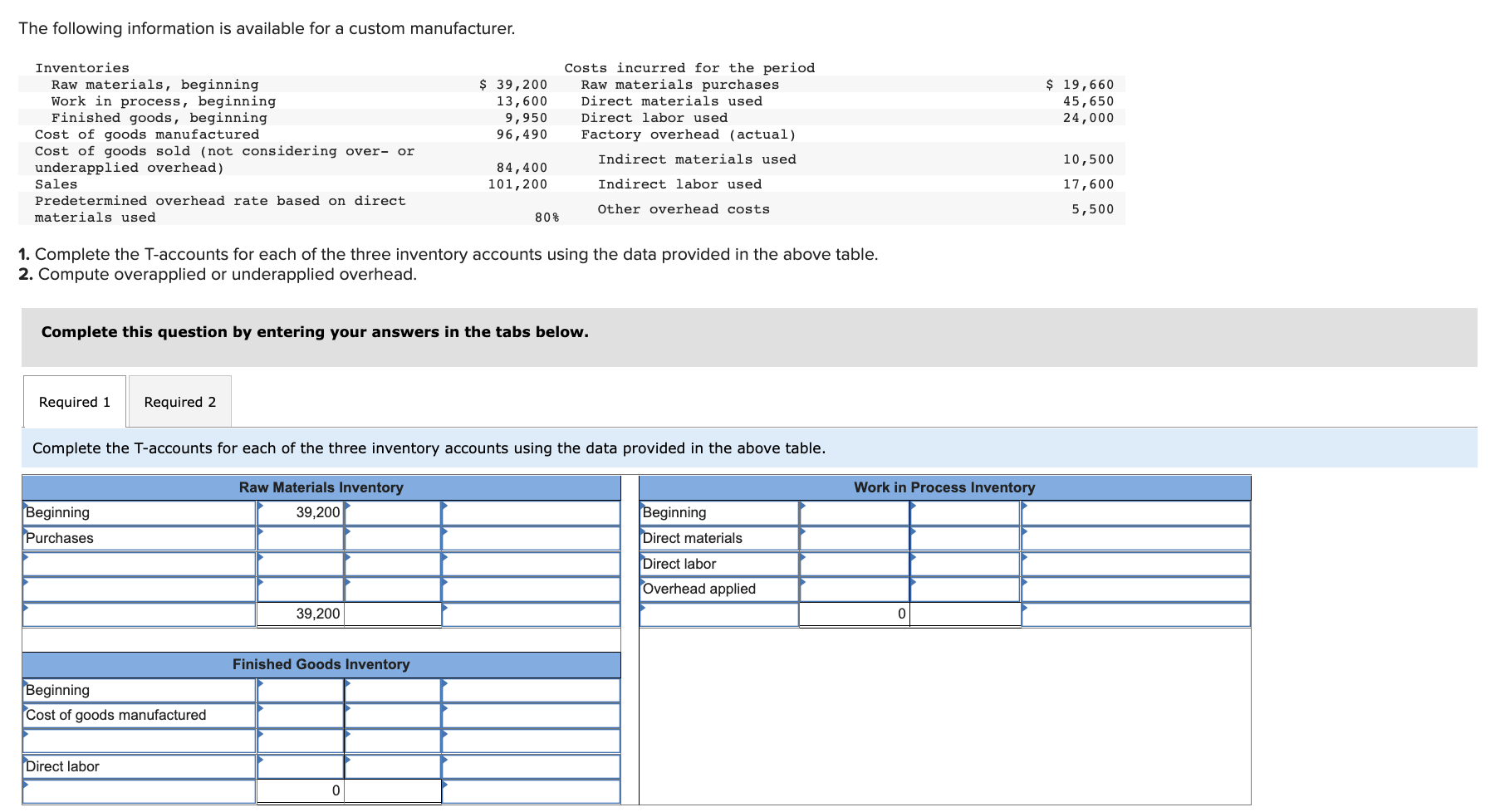Open the Purchases label dropdown in Raw Materials
1495x812 pixels.
140,538
